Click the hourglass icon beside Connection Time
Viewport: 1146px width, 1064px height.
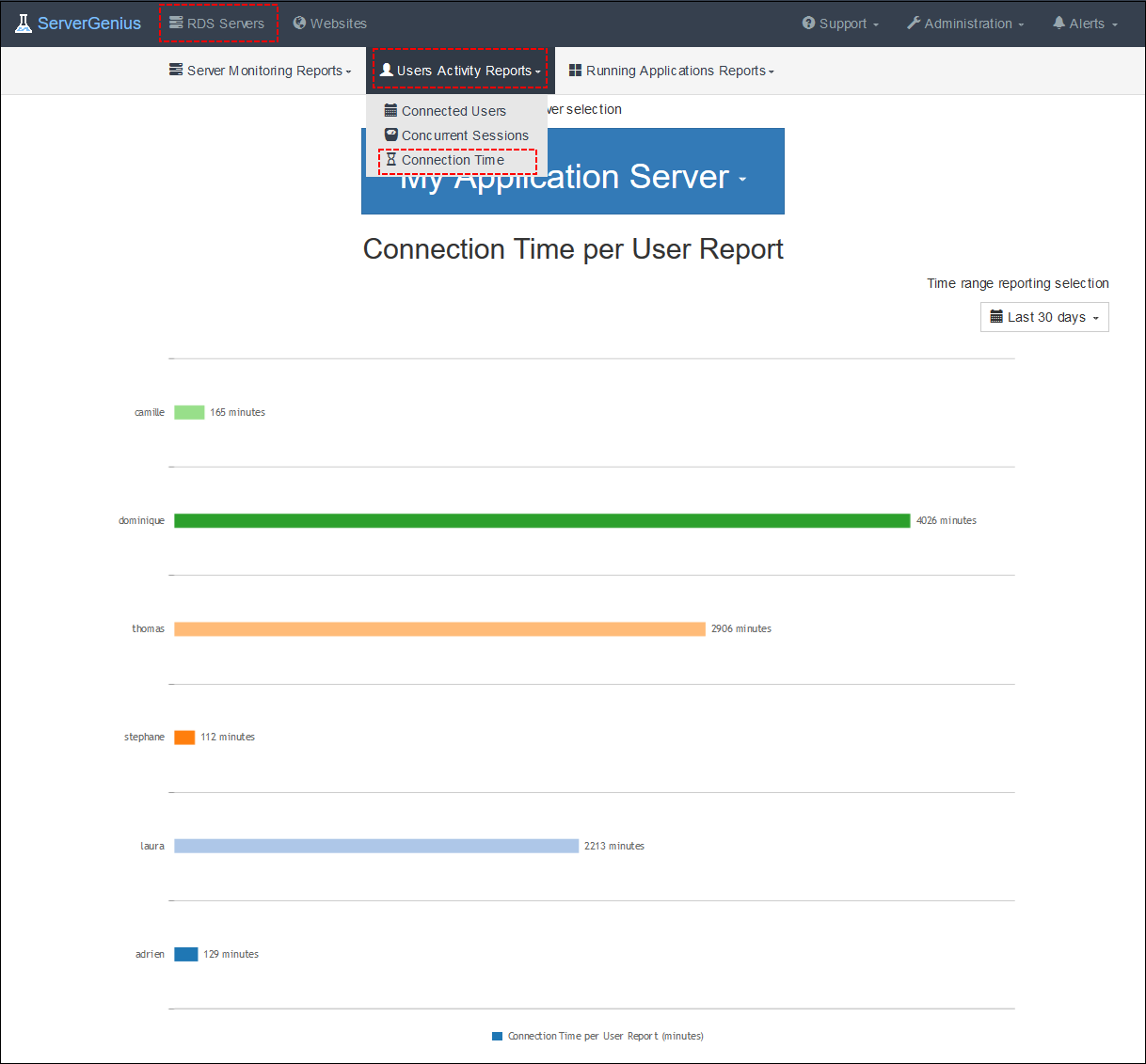coord(391,160)
